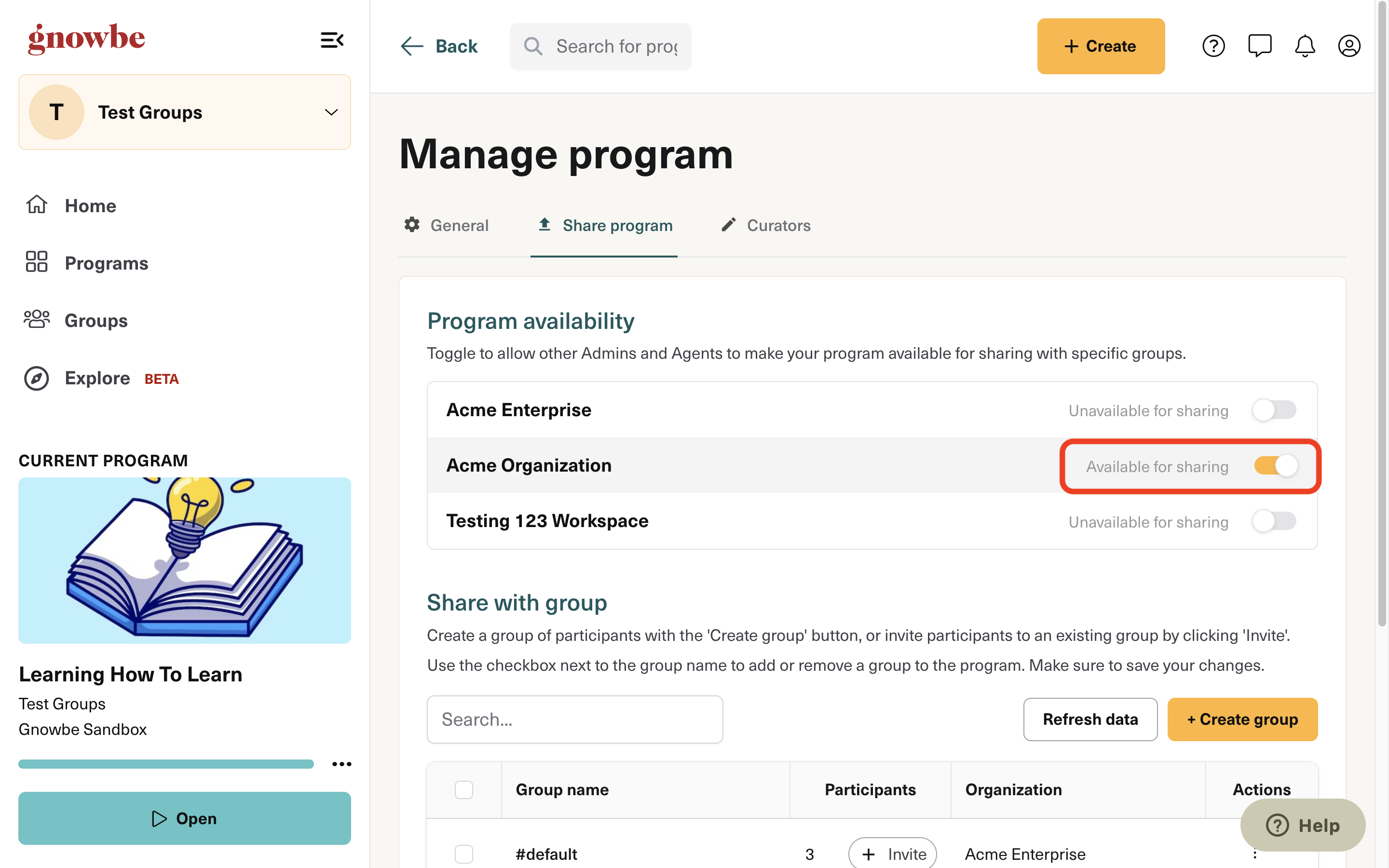1389x868 pixels.
Task: Click the Share program upload icon
Action: pyautogui.click(x=544, y=224)
